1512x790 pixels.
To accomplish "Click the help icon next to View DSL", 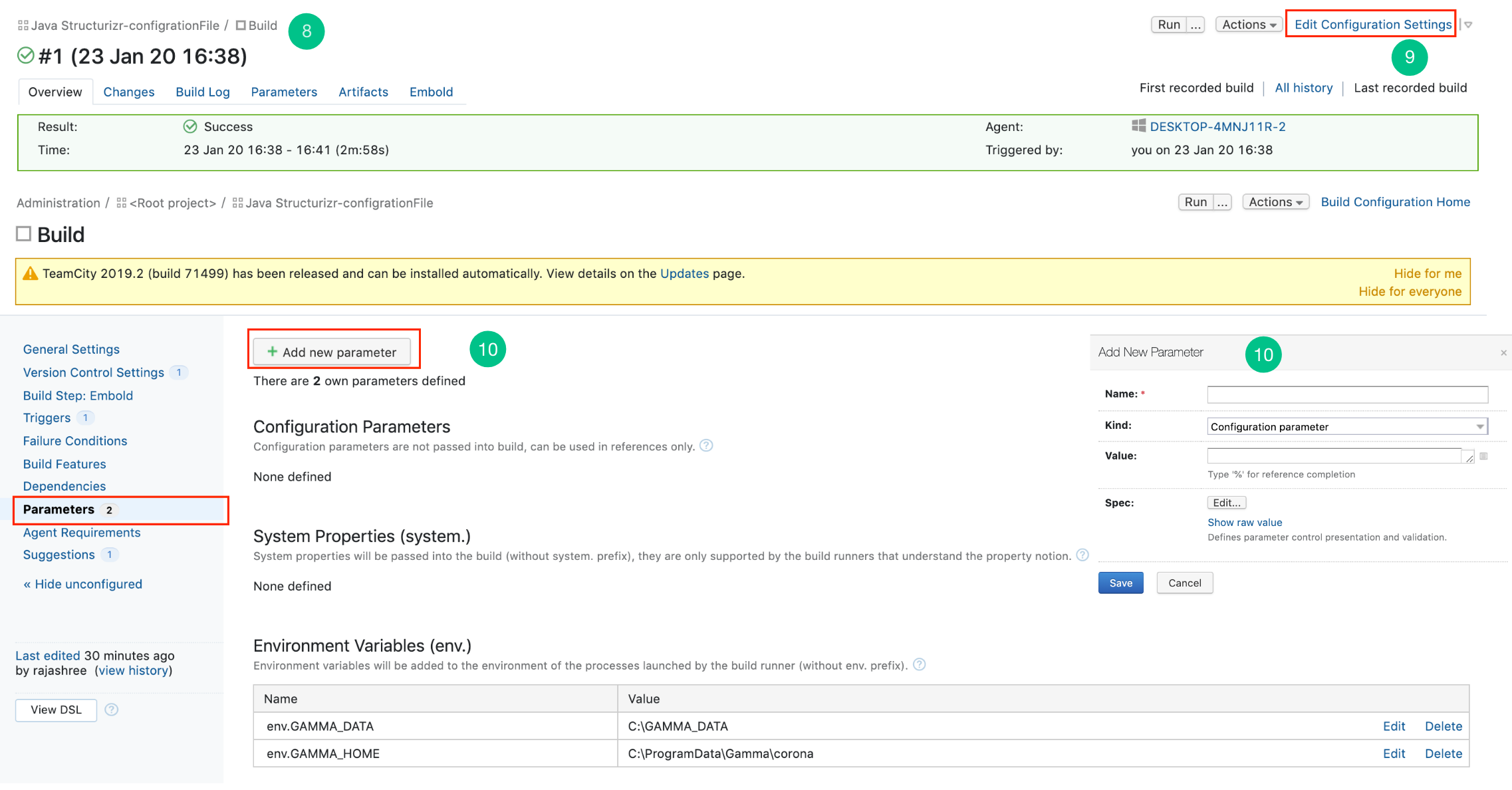I will [112, 710].
